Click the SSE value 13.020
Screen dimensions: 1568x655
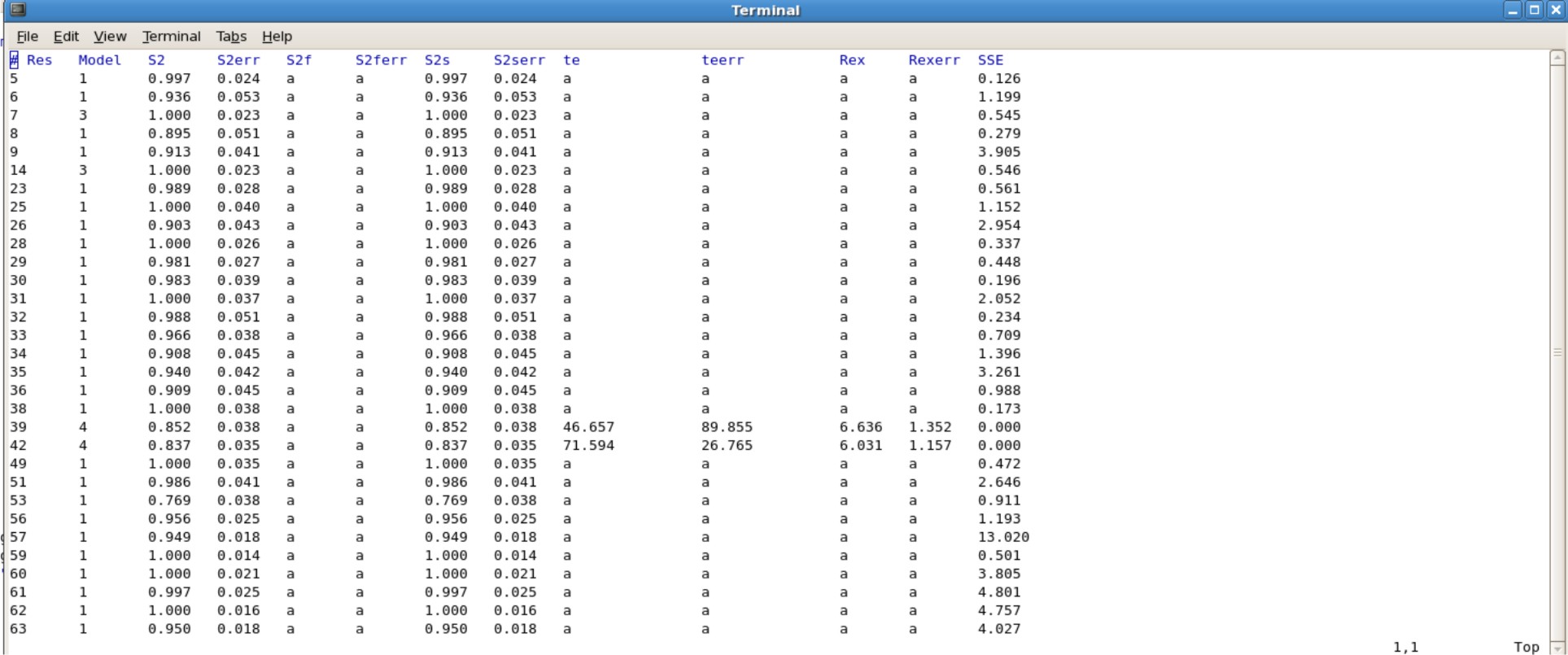(x=1003, y=537)
